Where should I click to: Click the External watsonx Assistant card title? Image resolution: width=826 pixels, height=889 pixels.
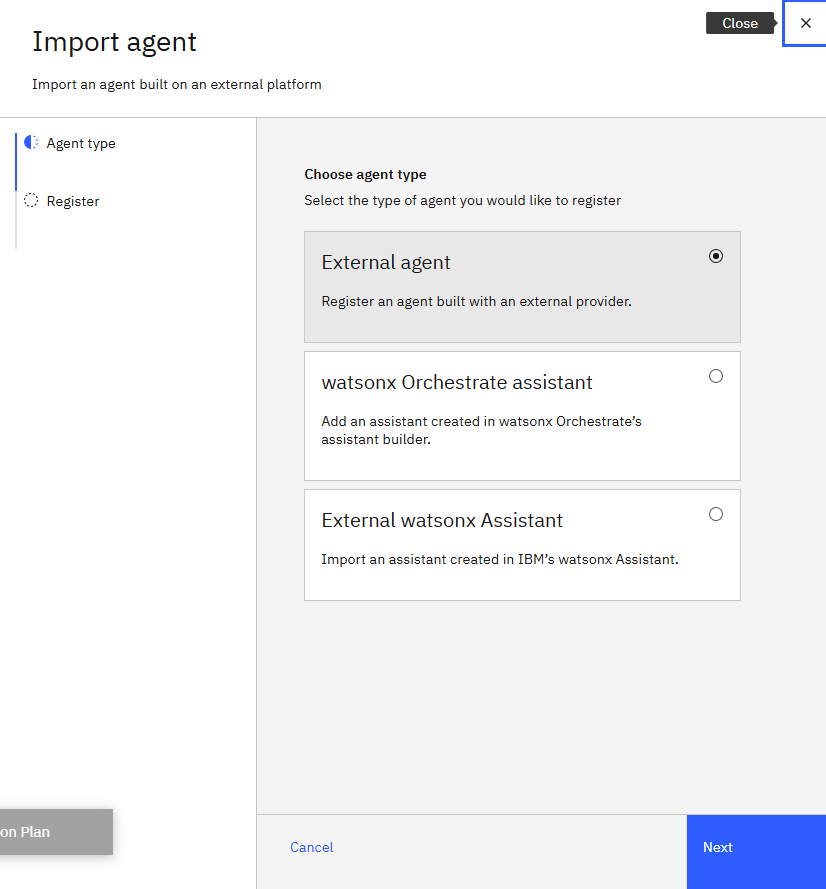tap(442, 520)
